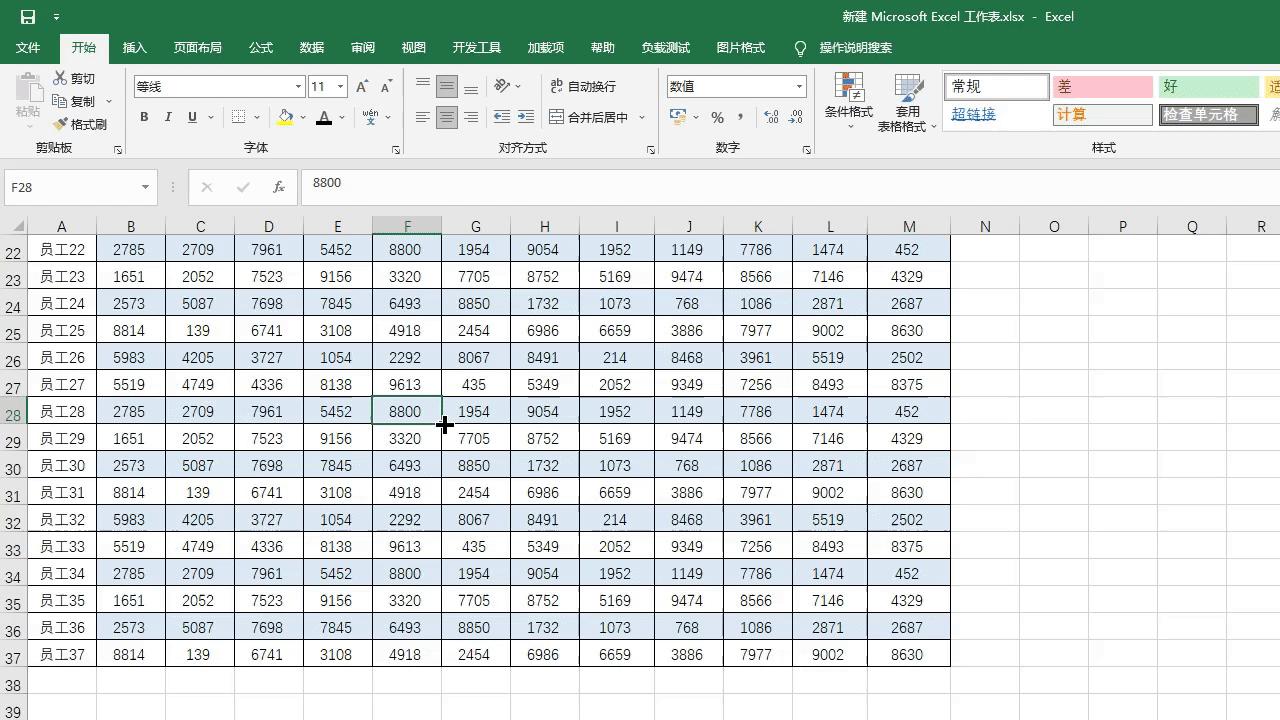
Task: Click the 剪切 (Cut) scissors icon
Action: click(x=58, y=77)
